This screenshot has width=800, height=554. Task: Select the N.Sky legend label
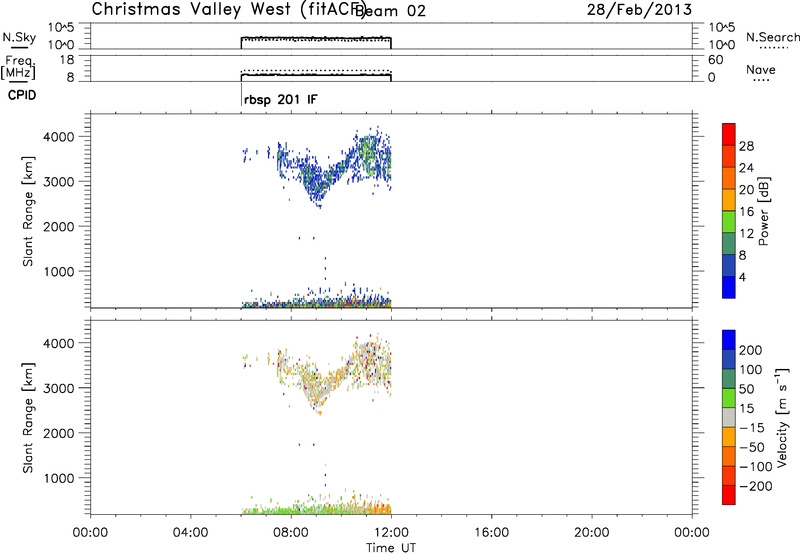(19, 37)
